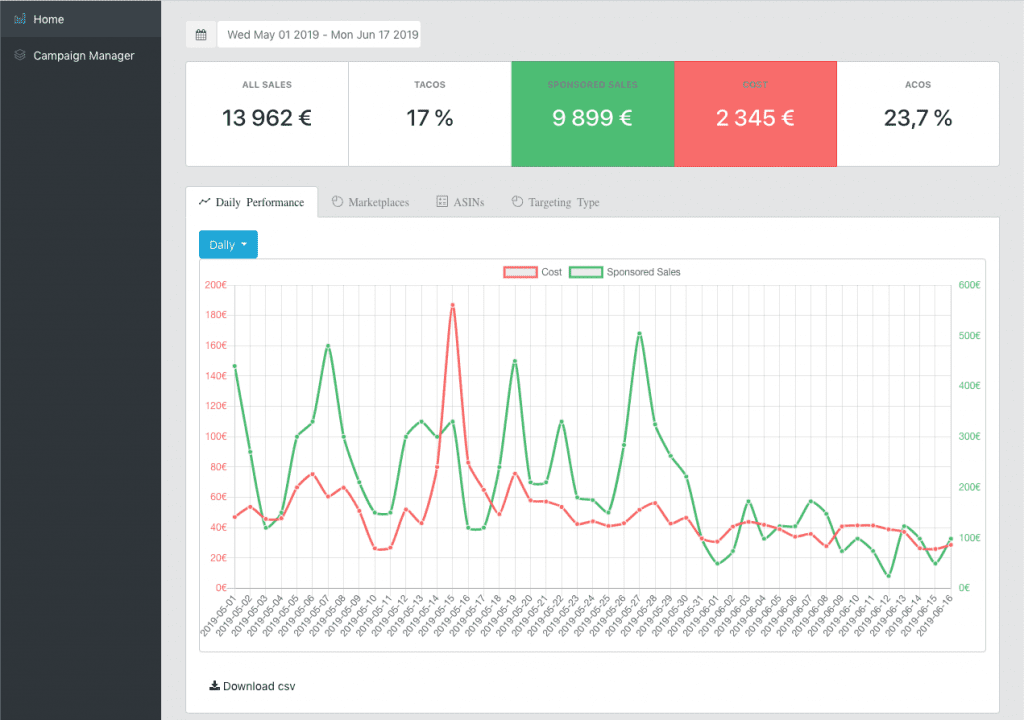Toggle Cost series in chart legend
The height and width of the screenshot is (720, 1024).
pyautogui.click(x=533, y=272)
